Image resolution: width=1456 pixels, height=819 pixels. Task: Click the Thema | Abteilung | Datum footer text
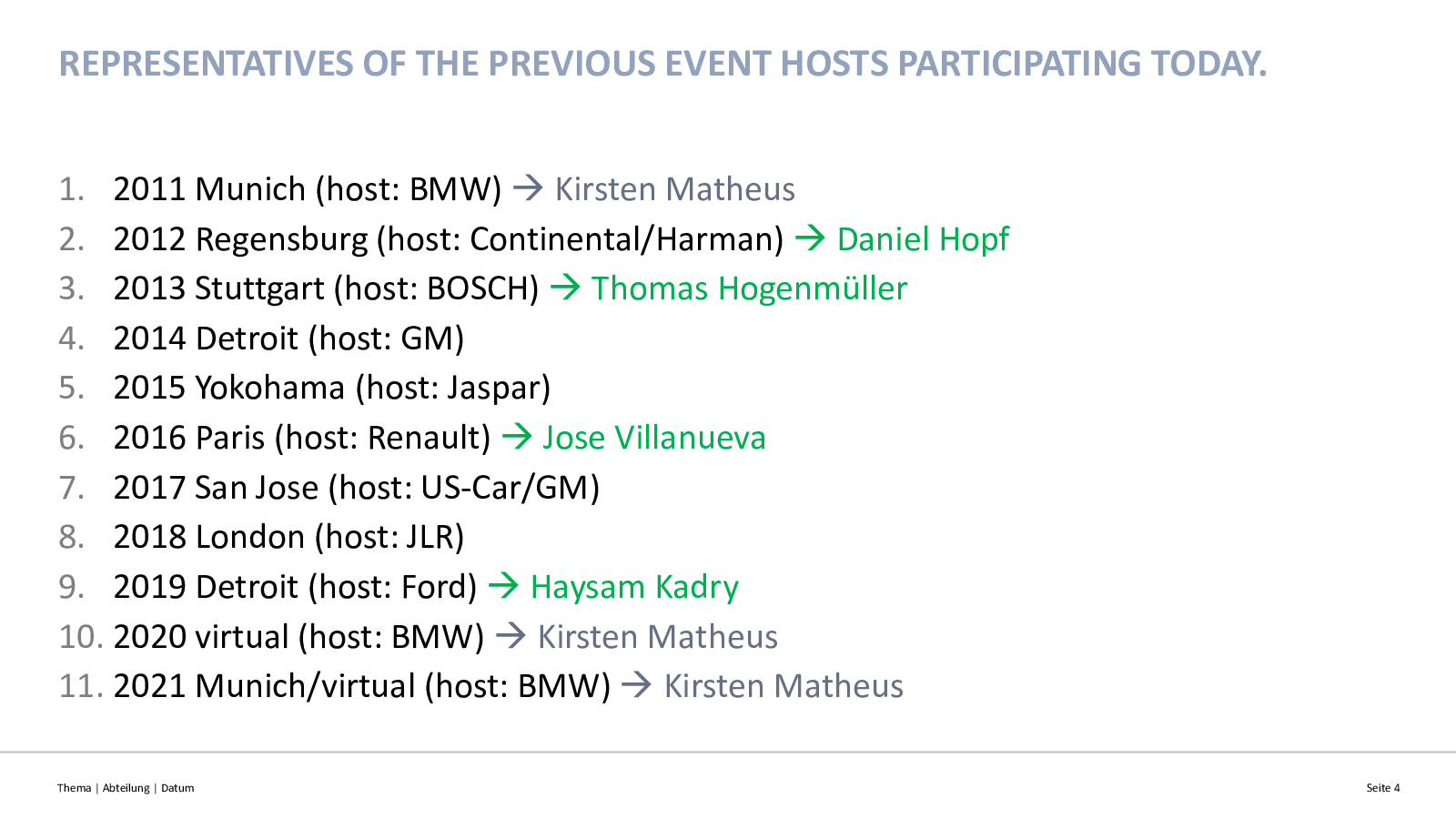pyautogui.click(x=126, y=788)
